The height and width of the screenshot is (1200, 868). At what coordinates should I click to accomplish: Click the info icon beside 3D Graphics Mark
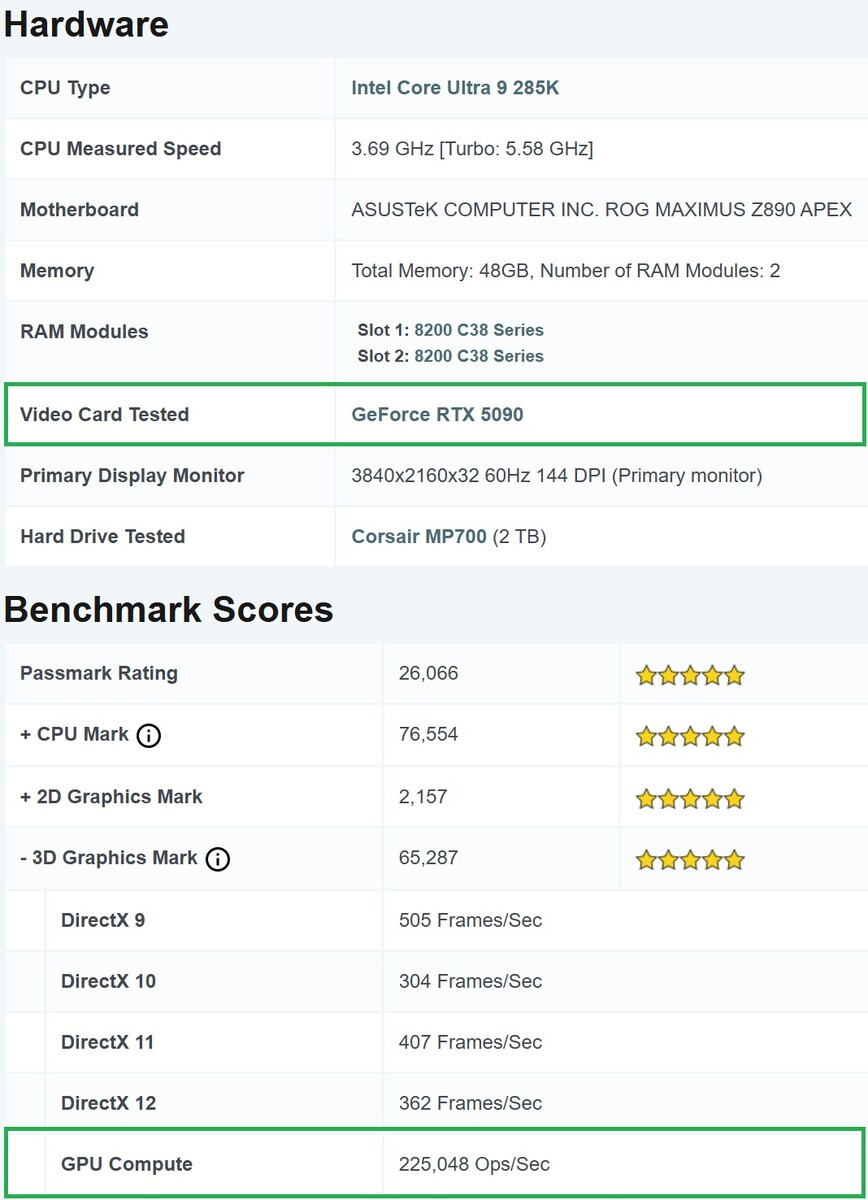coord(217,859)
